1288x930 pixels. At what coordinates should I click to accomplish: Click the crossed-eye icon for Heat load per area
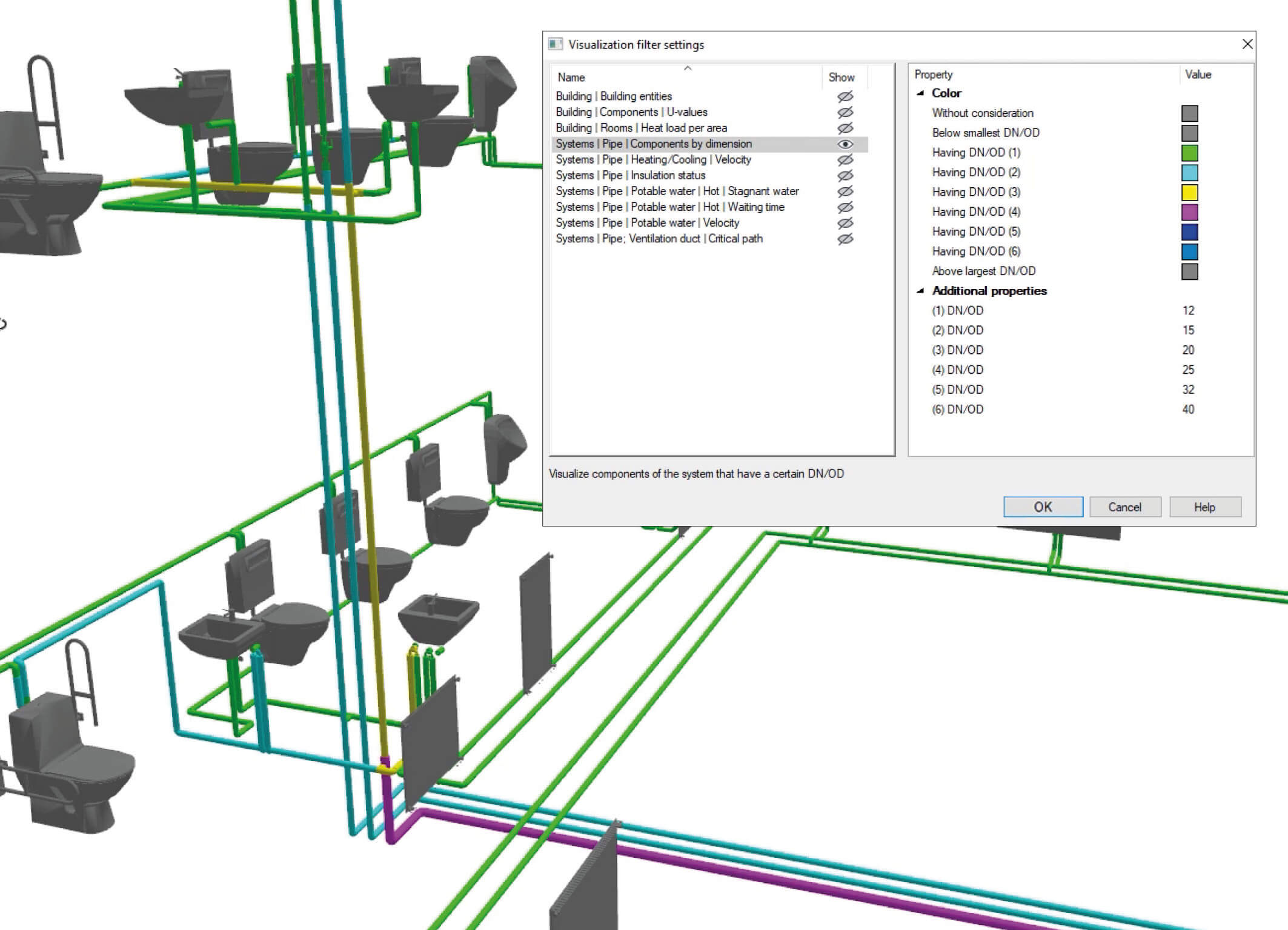tap(845, 128)
